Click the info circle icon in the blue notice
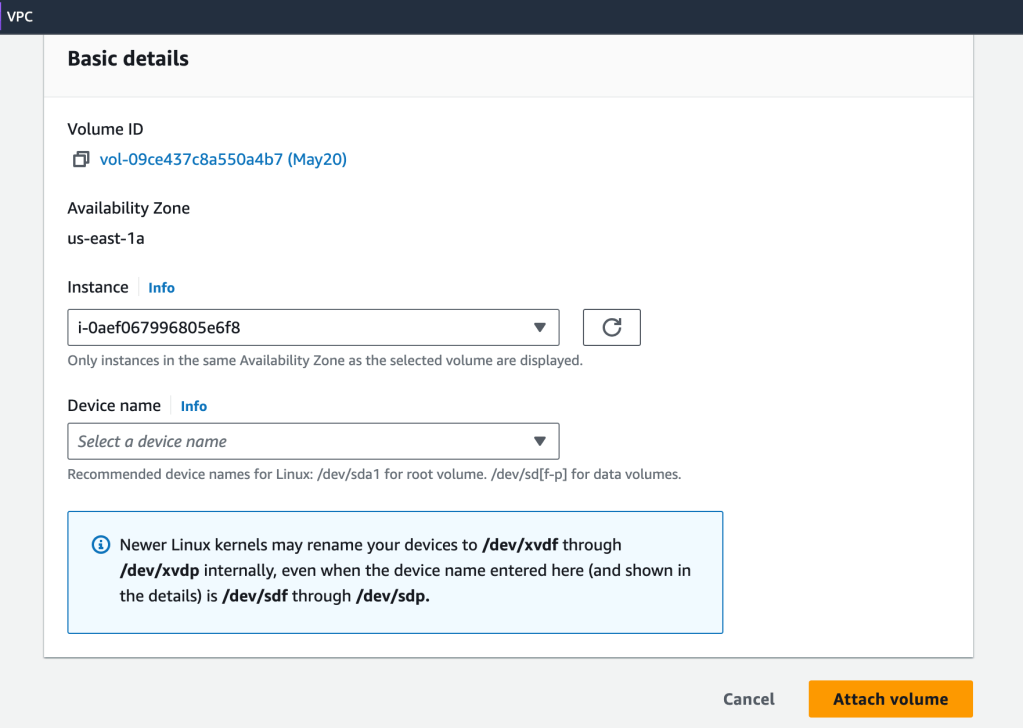Image resolution: width=1023 pixels, height=728 pixels. click(100, 545)
